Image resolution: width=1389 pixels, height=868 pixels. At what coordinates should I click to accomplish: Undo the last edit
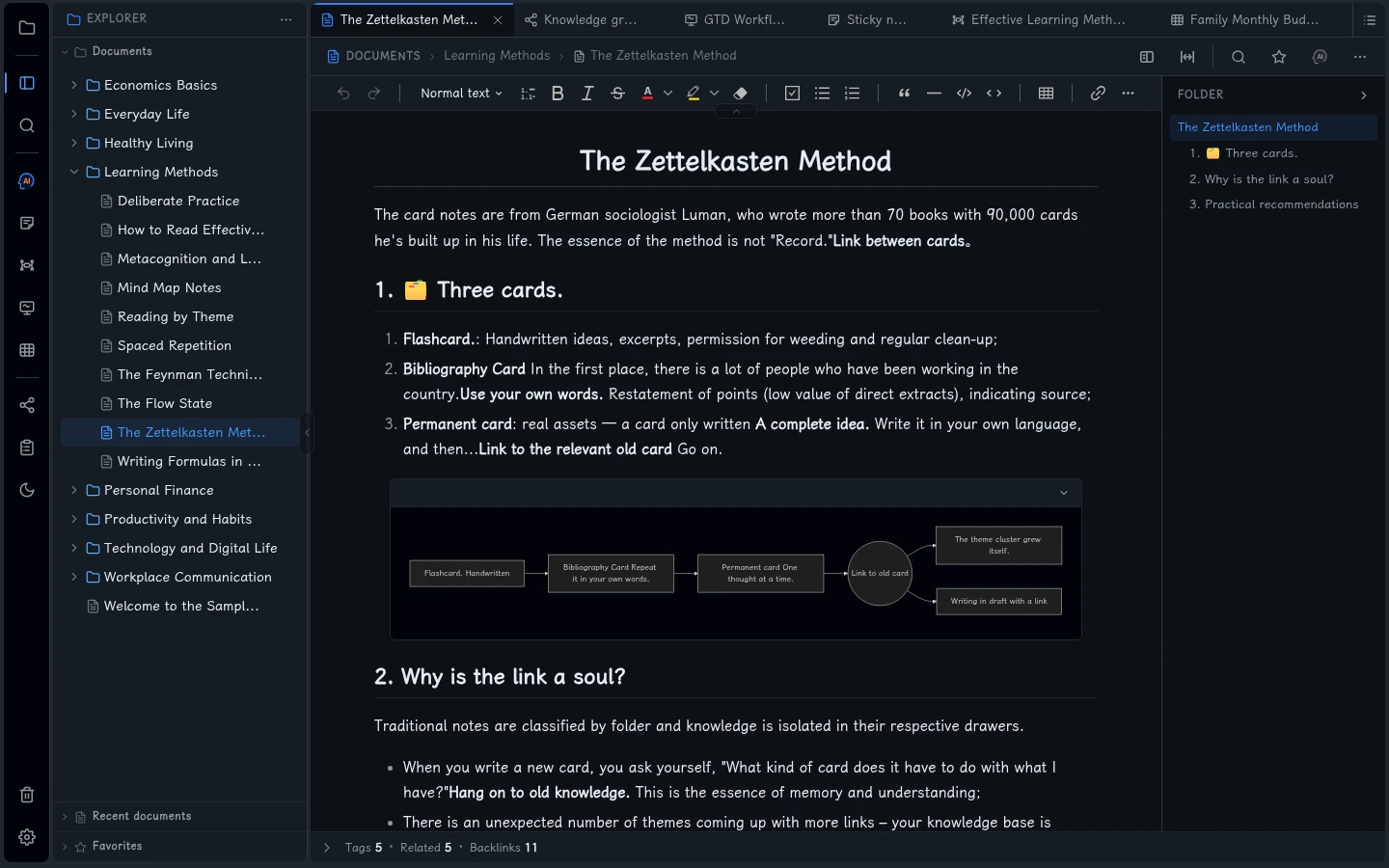(x=343, y=94)
